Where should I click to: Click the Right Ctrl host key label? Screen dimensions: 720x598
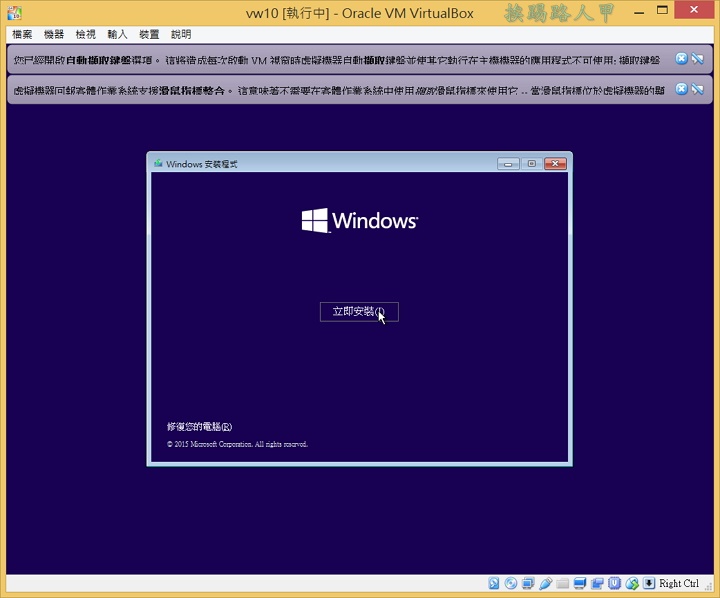[679, 583]
